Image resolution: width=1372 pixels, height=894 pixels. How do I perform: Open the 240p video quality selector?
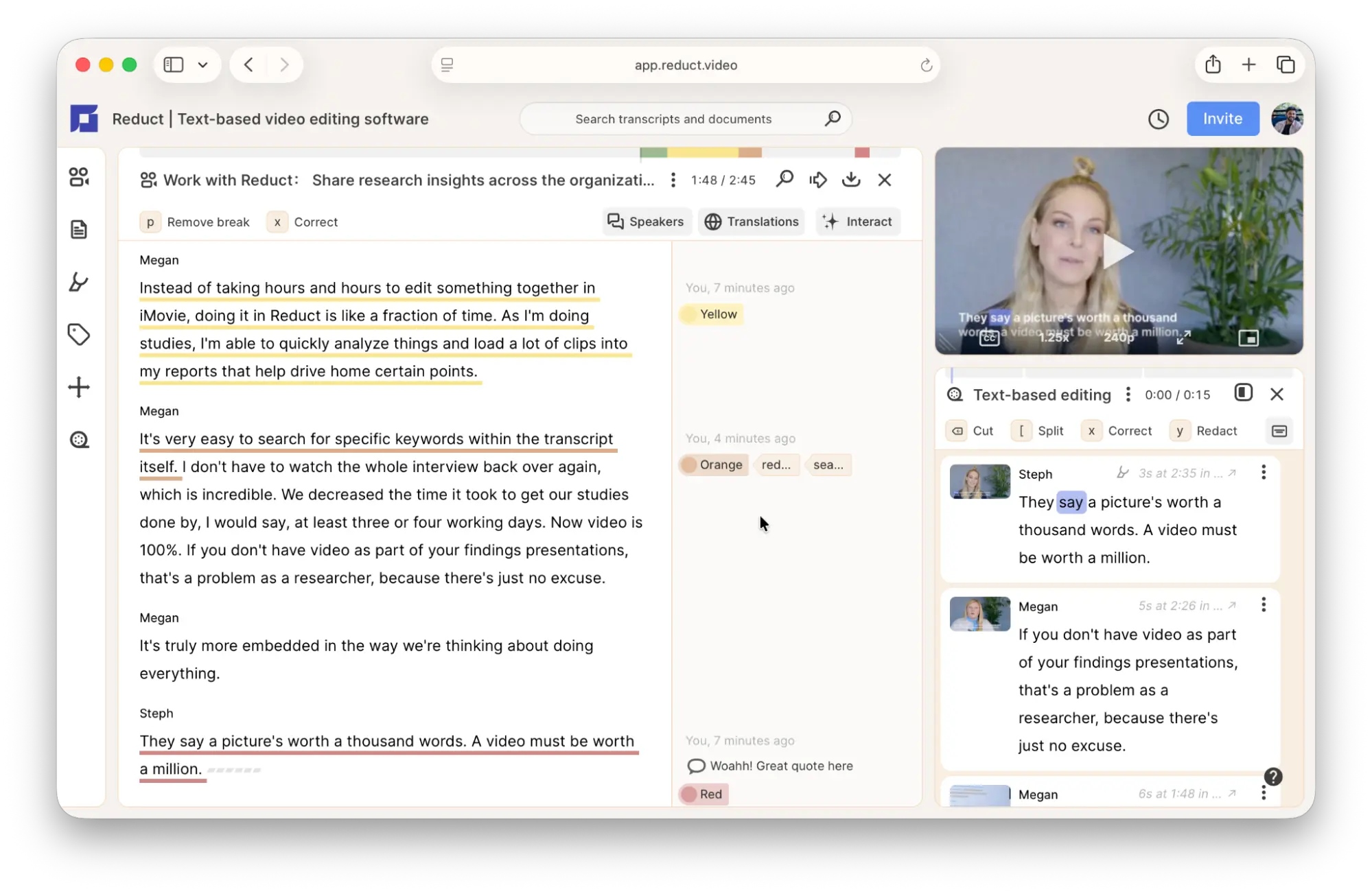(1118, 338)
